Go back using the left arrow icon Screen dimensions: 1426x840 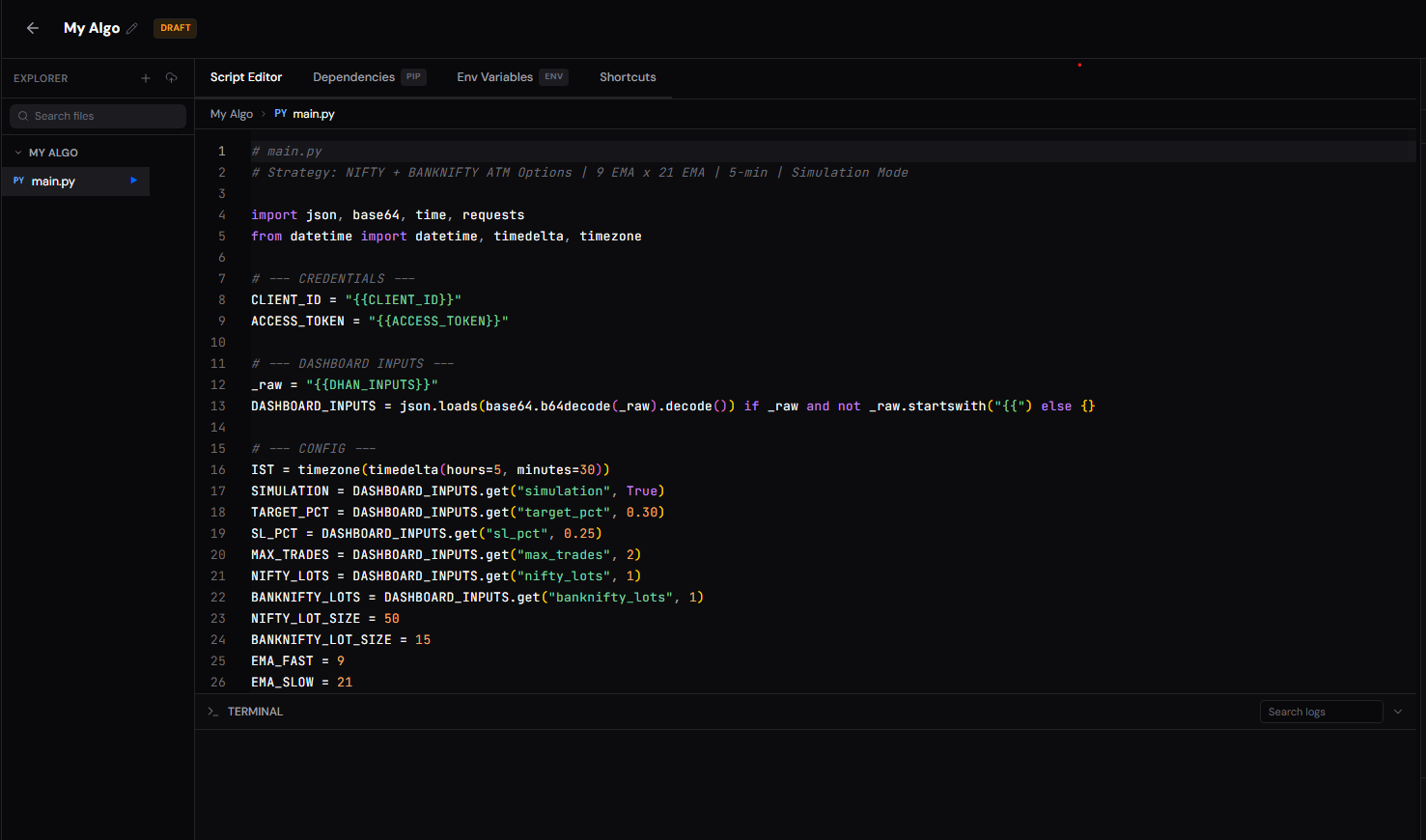[x=33, y=28]
